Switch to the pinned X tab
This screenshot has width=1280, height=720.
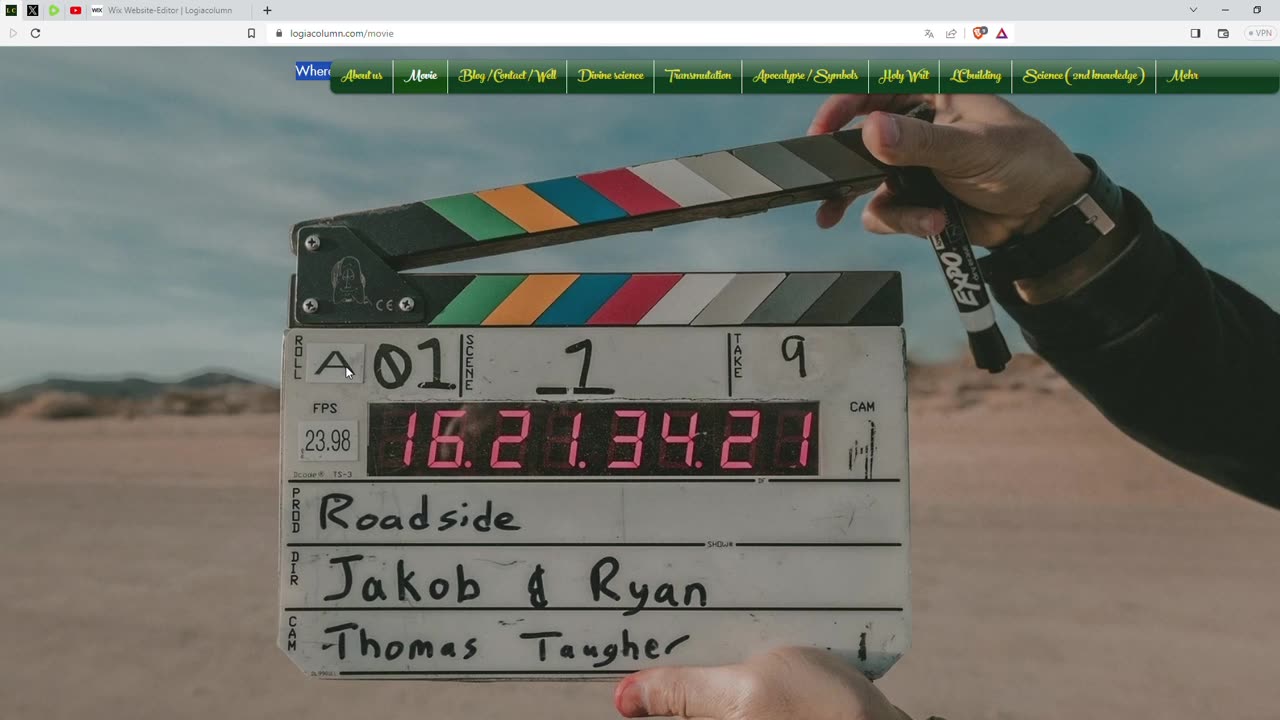point(33,10)
